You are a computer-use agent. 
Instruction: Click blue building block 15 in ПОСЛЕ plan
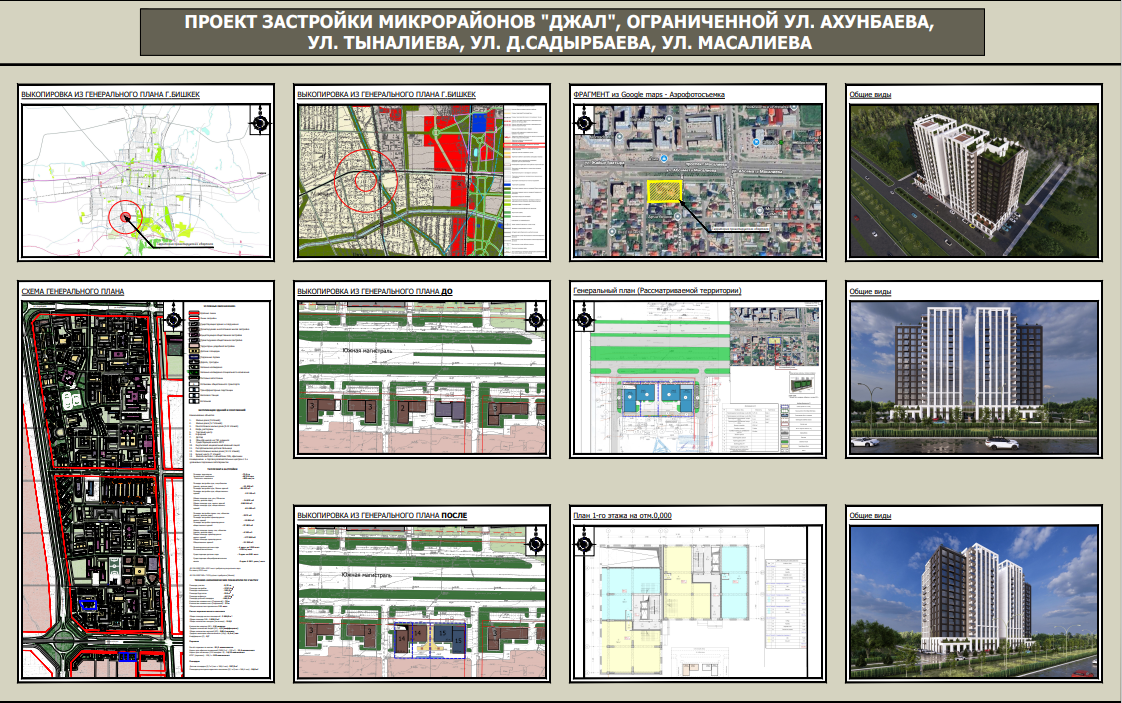pos(440,635)
